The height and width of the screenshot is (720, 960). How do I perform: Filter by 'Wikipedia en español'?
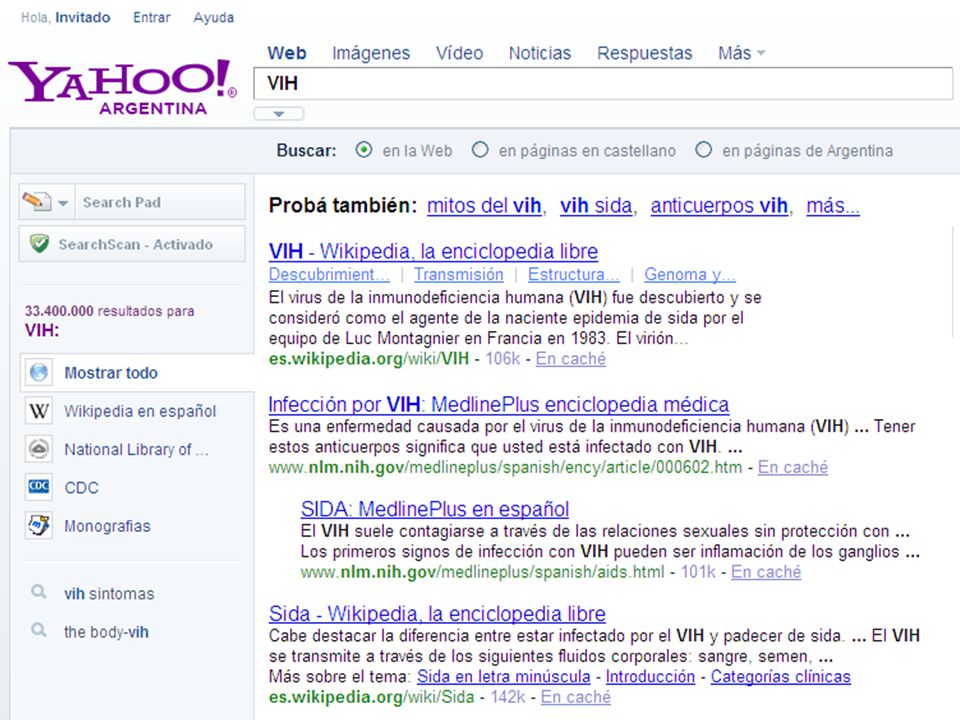coord(140,411)
